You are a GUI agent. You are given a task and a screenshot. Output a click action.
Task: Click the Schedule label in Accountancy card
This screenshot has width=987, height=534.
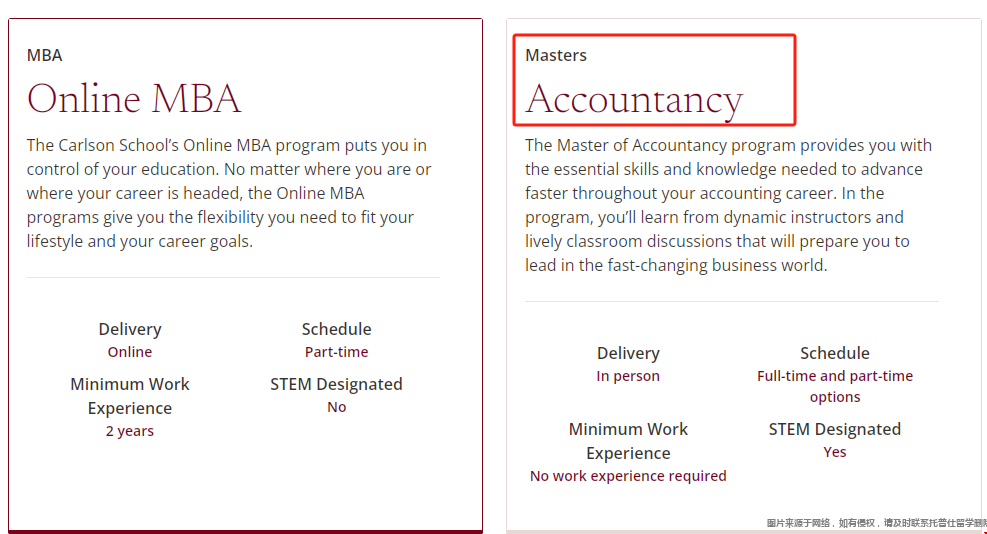pyautogui.click(x=835, y=353)
